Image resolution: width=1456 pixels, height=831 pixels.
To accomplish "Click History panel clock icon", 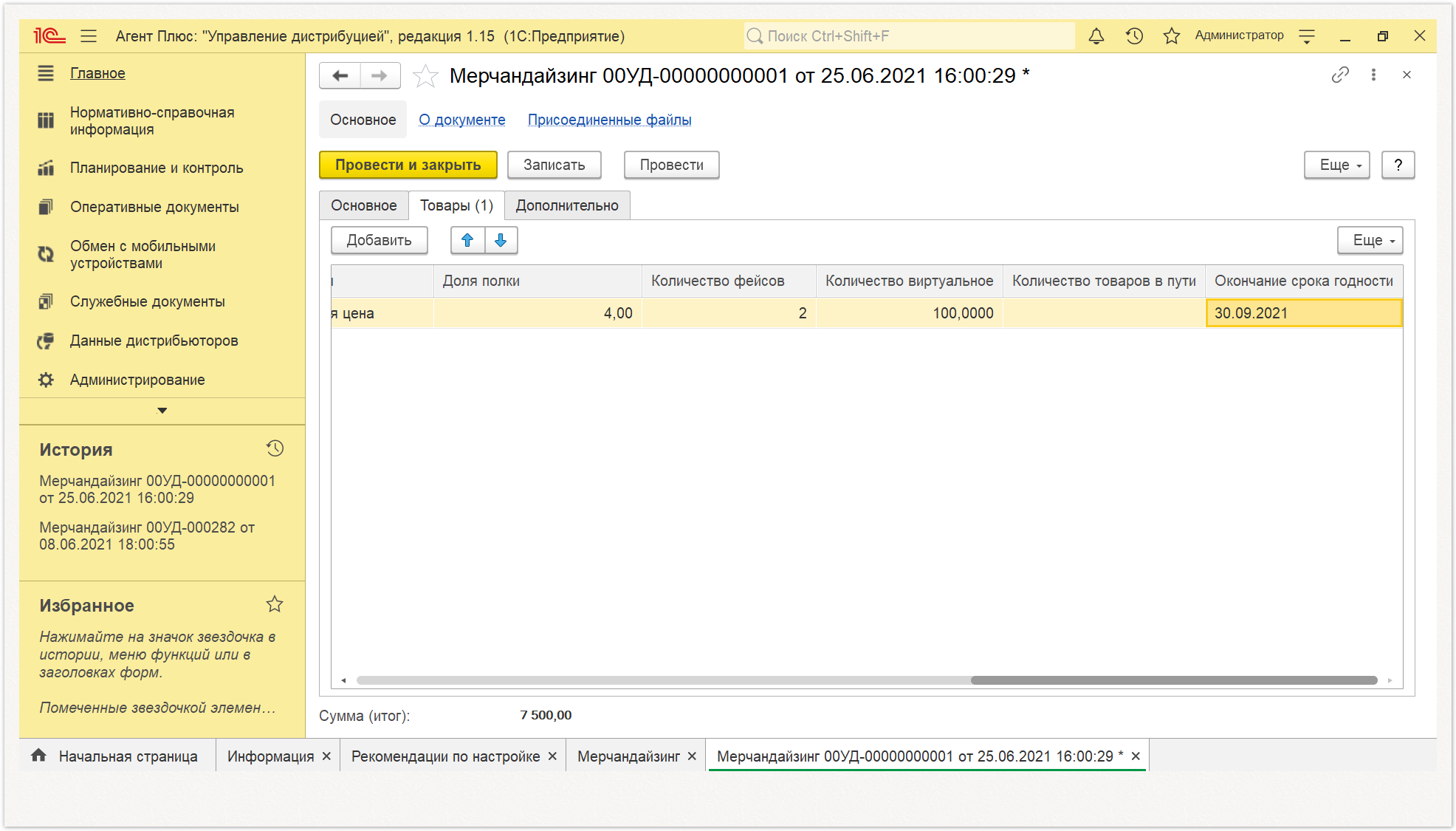I will 275,448.
